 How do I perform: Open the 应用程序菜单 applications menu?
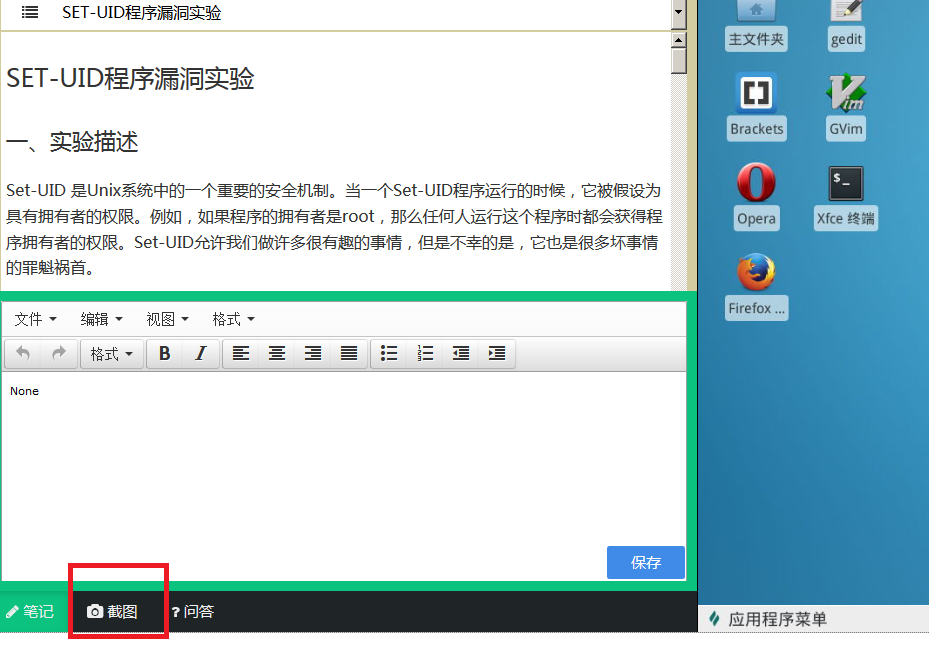click(x=768, y=619)
